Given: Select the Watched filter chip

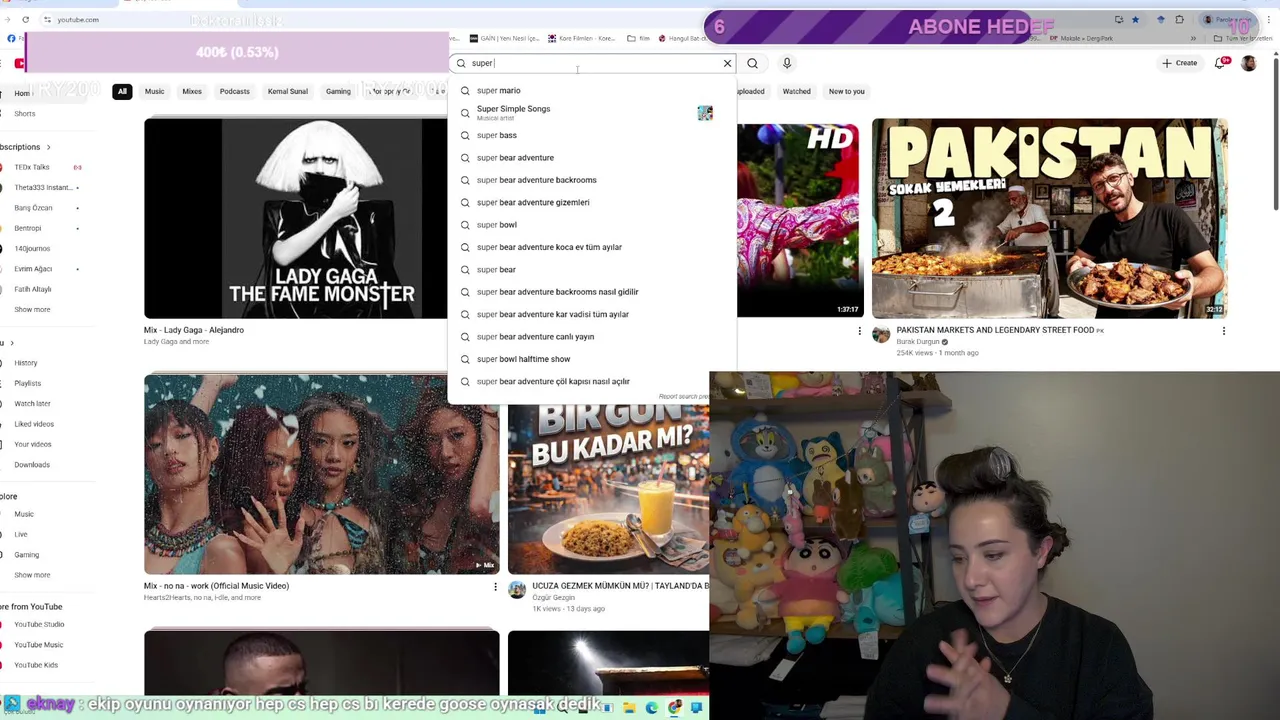Looking at the screenshot, I should coord(797,91).
